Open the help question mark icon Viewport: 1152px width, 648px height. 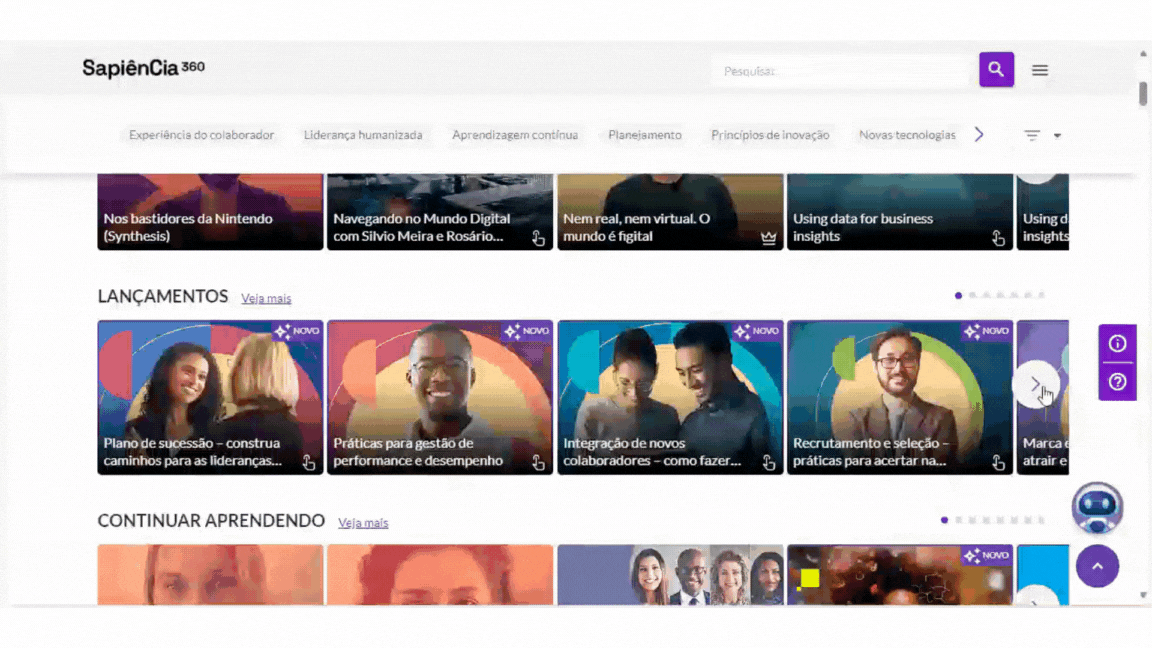(1117, 382)
